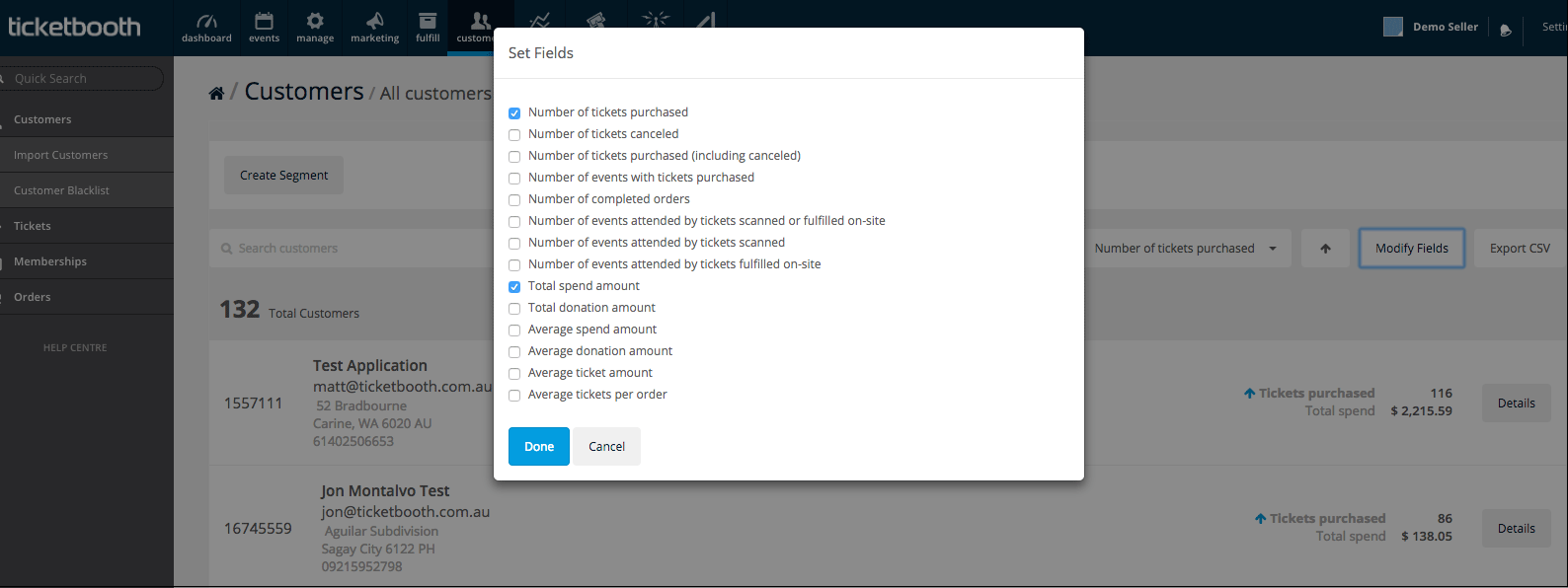Screen dimensions: 1568x588
Task: Uncheck Number of tickets purchased
Action: coord(514,113)
